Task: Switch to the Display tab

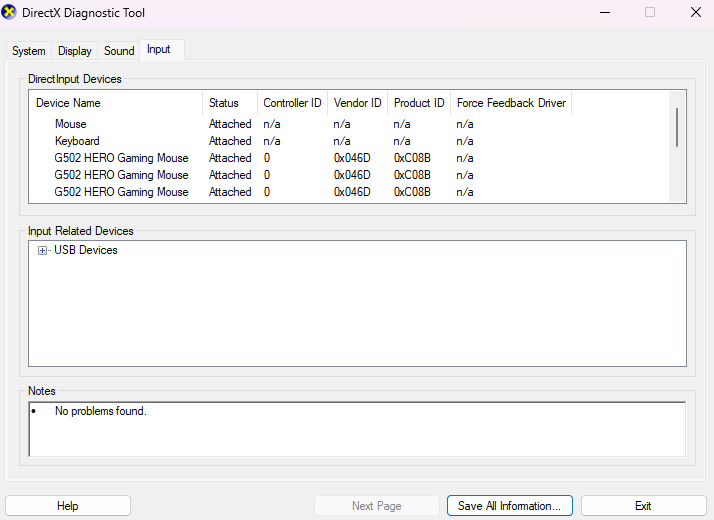Action: coord(75,51)
